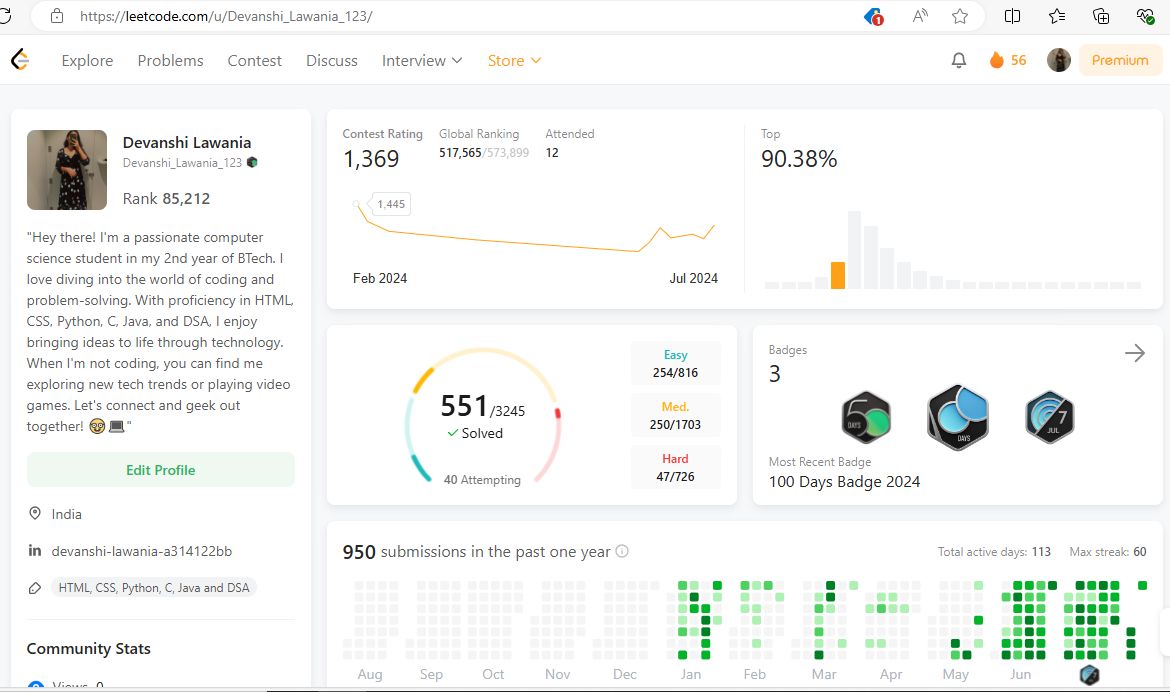The width and height of the screenshot is (1170, 692).
Task: Click the Edit Profile button
Action: pyautogui.click(x=161, y=470)
